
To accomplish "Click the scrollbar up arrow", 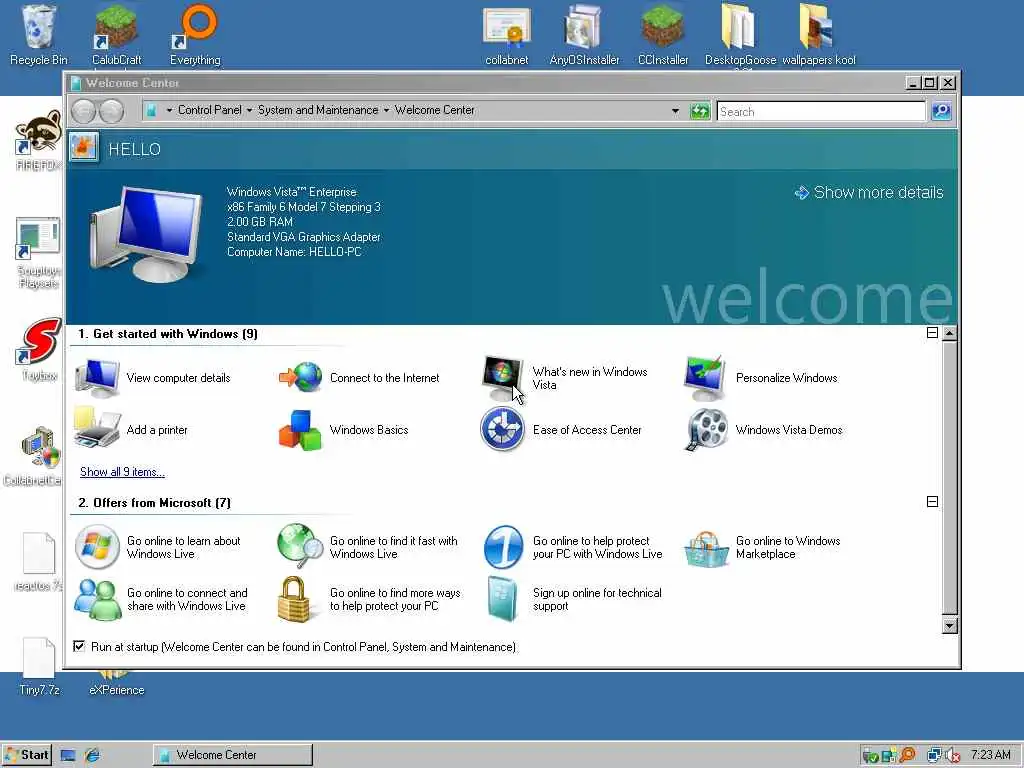I will 950,333.
